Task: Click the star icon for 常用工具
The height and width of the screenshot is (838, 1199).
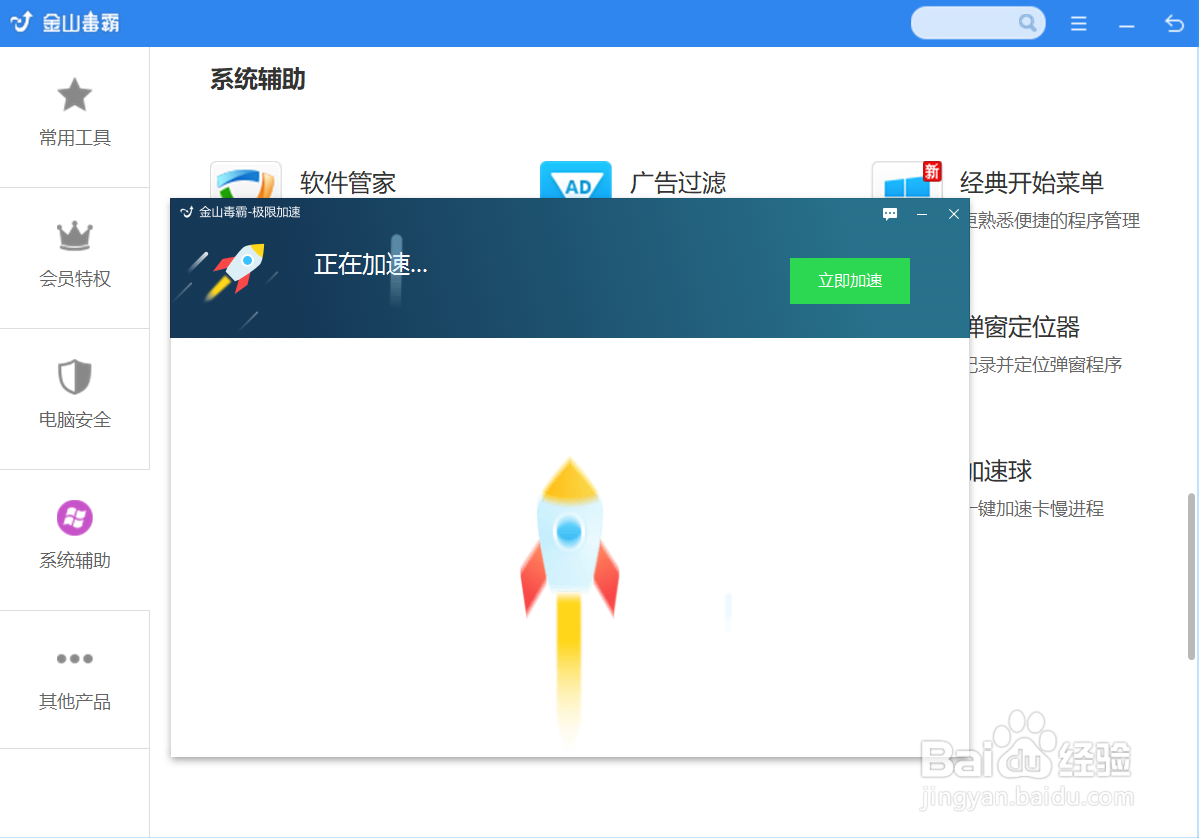Action: coord(74,95)
